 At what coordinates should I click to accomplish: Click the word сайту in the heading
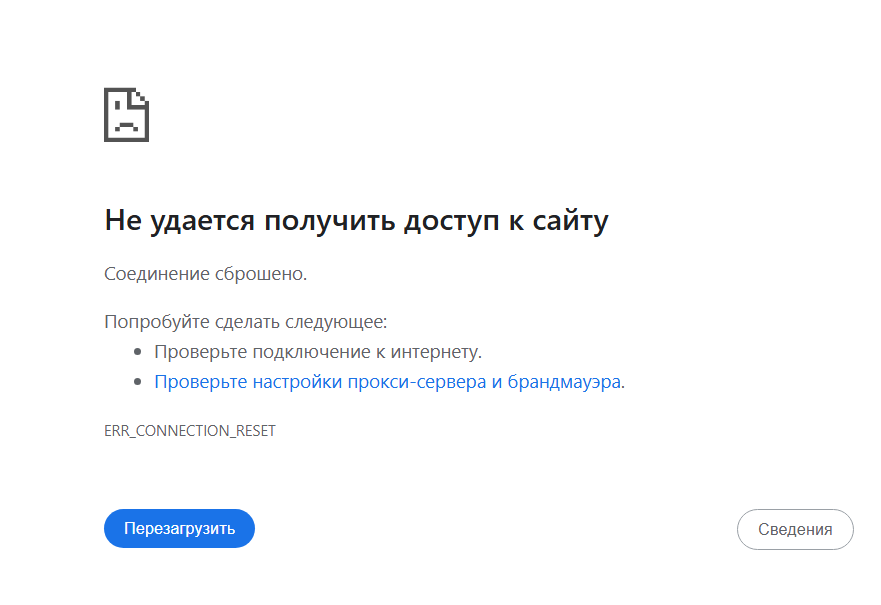pyautogui.click(x=571, y=221)
